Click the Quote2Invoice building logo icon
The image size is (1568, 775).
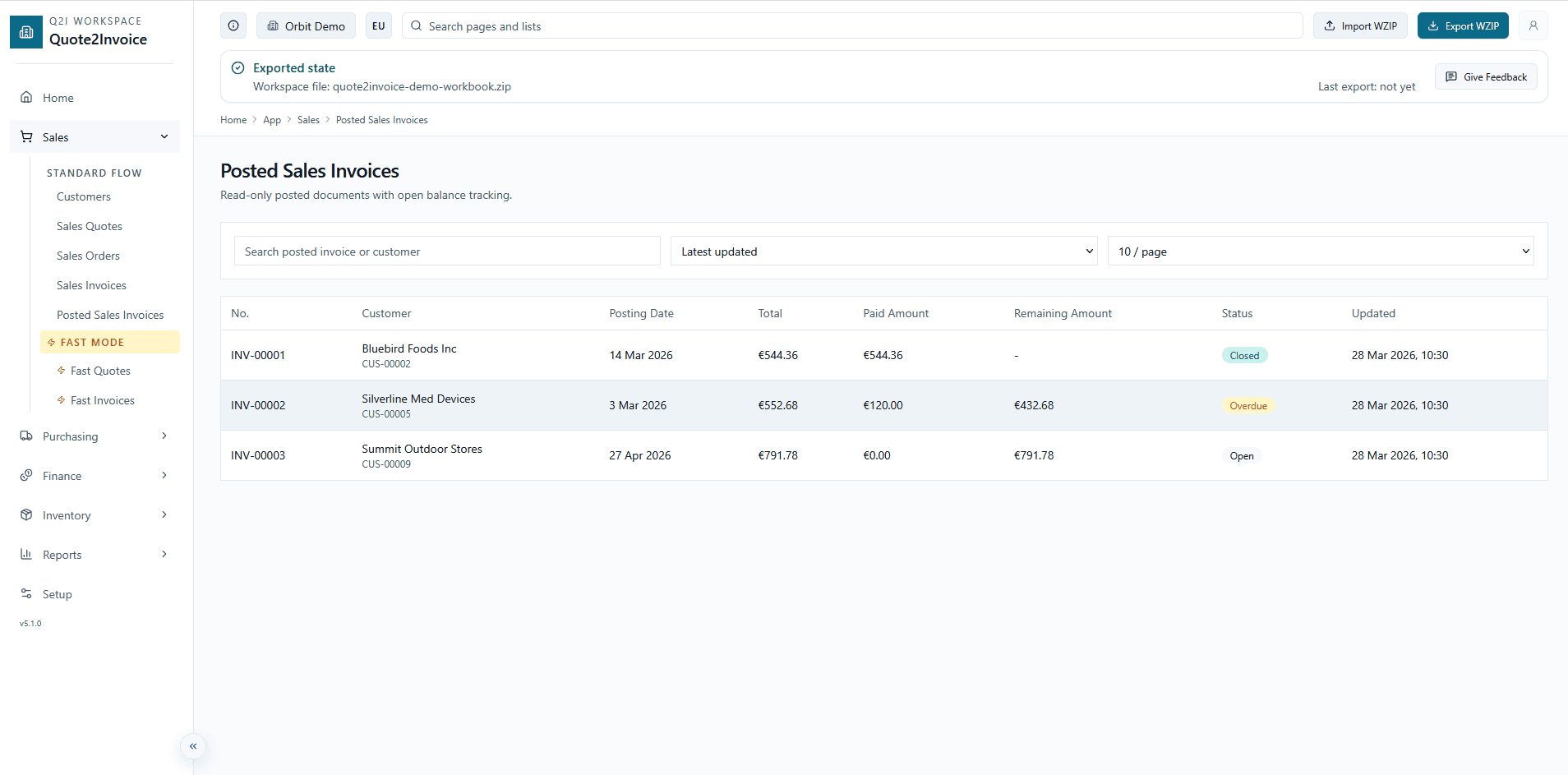[x=26, y=32]
